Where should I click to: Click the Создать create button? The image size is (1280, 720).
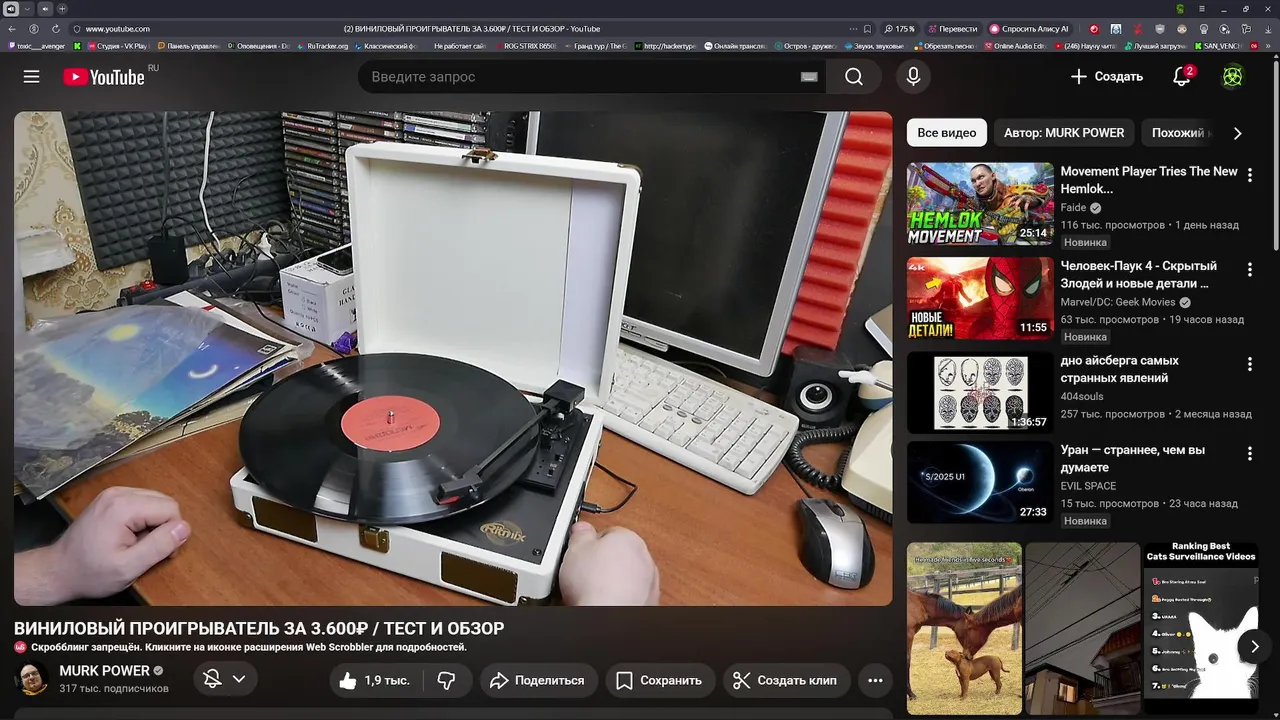[x=1106, y=77]
